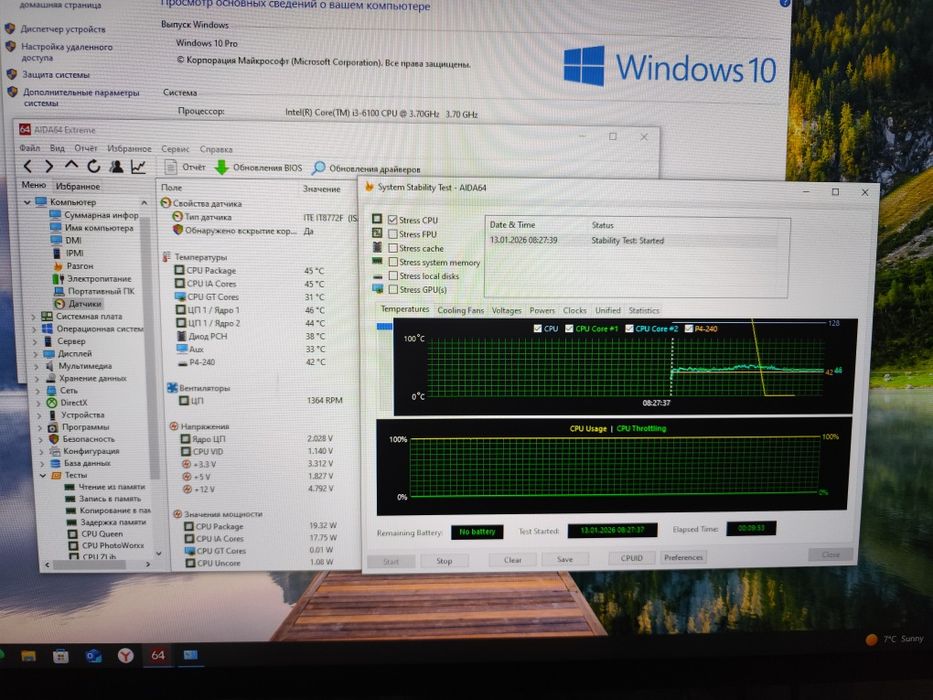Open Preferences in stability test
This screenshot has height=700, width=933.
[683, 557]
